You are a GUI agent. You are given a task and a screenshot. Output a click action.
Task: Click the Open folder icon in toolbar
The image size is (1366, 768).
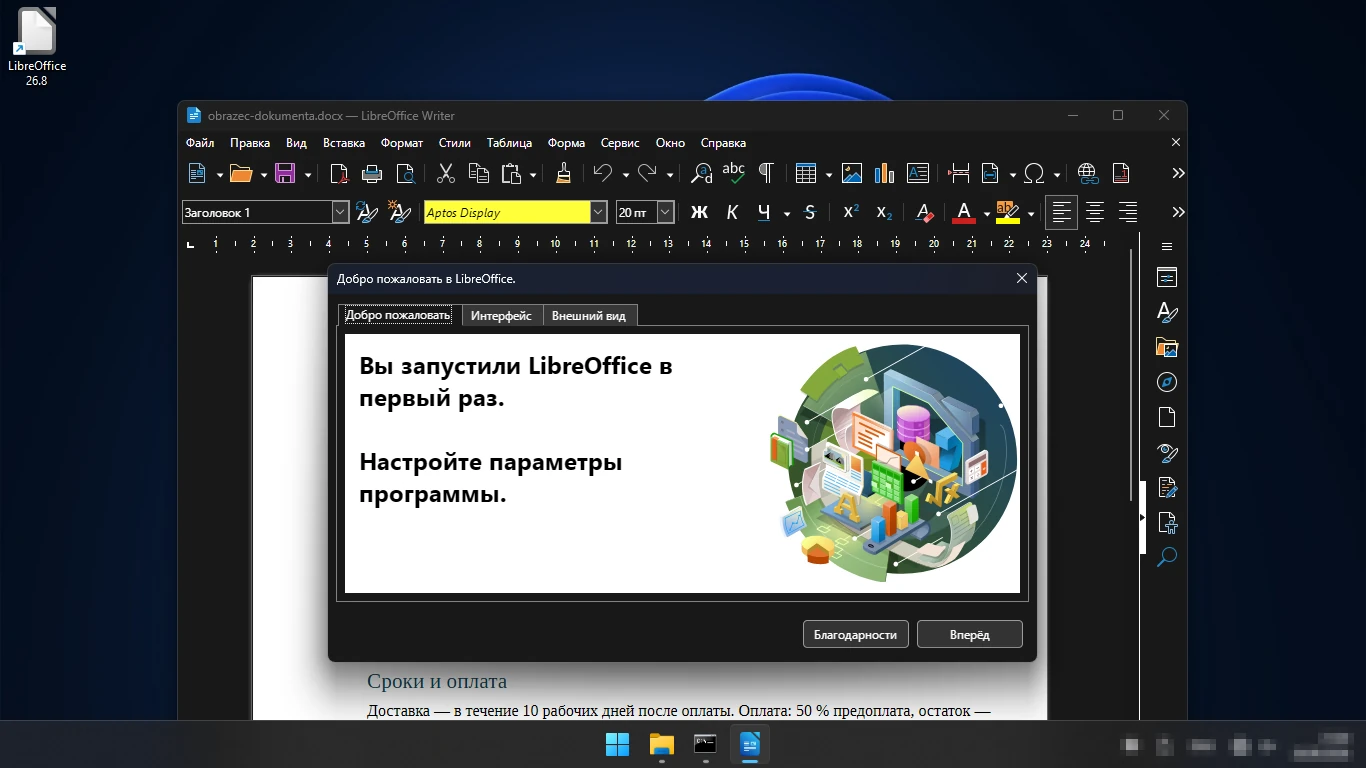tap(241, 173)
